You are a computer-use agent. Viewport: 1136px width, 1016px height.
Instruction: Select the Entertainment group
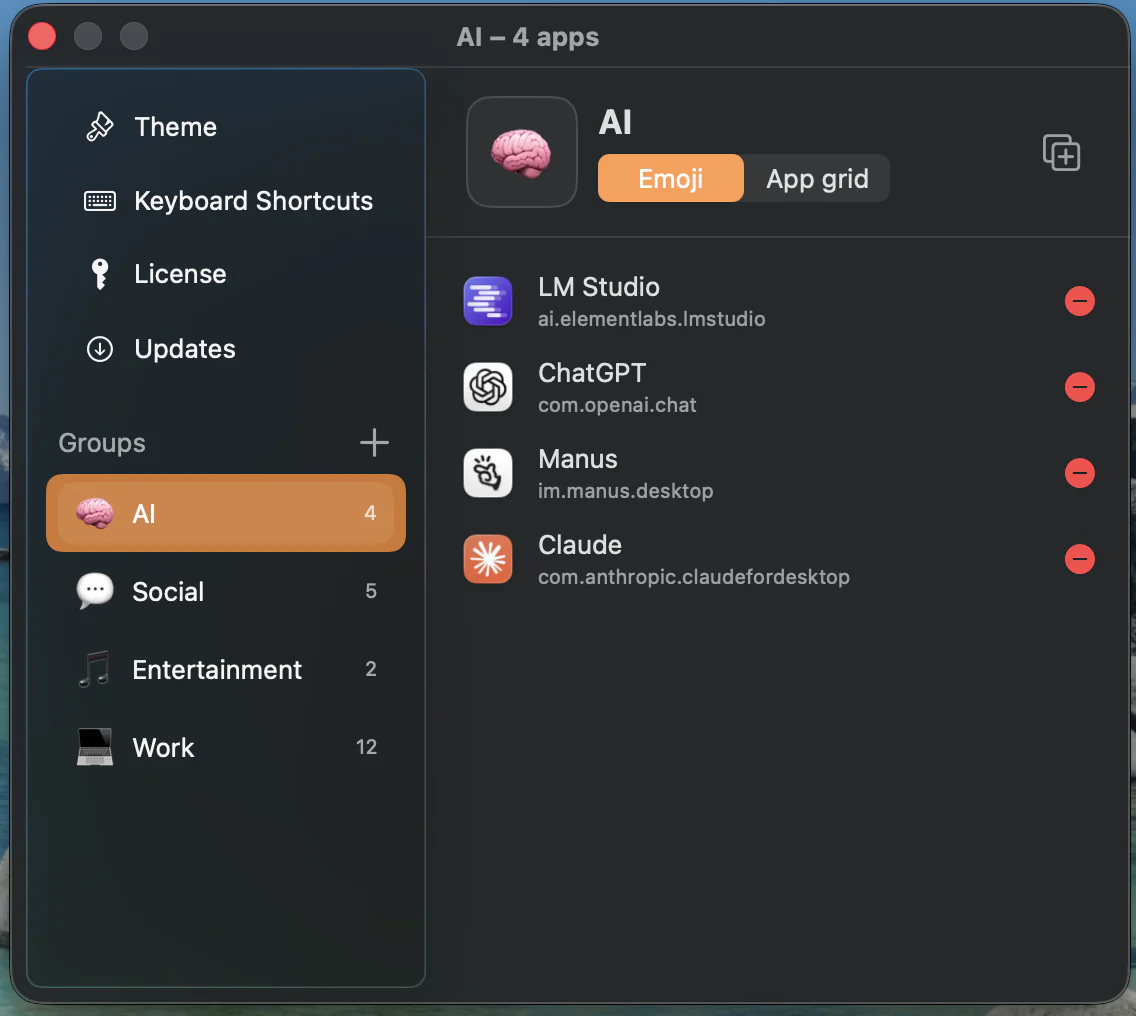point(225,669)
